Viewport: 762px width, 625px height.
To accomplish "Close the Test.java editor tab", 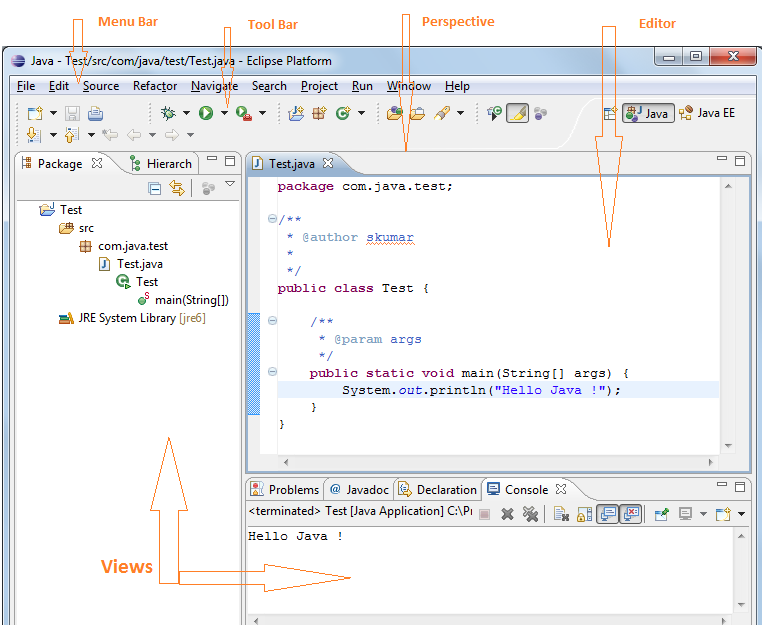I will (329, 163).
